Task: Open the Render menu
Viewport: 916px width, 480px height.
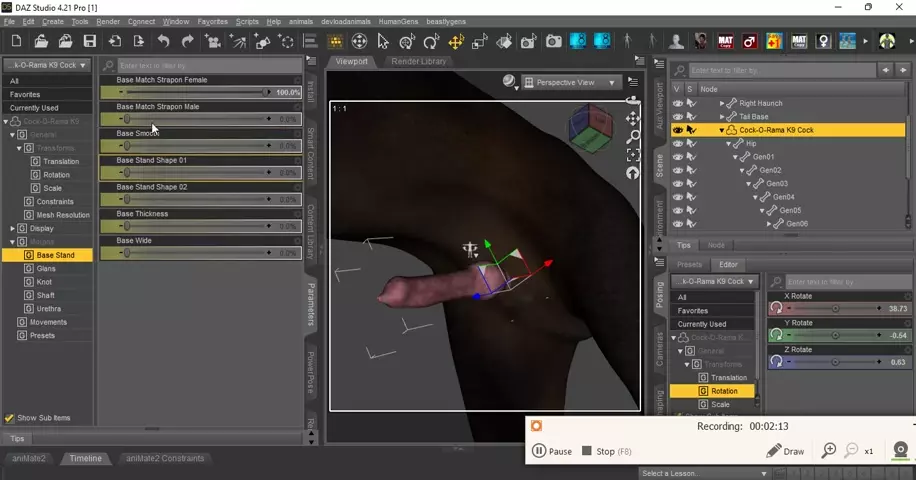Action: 108,21
